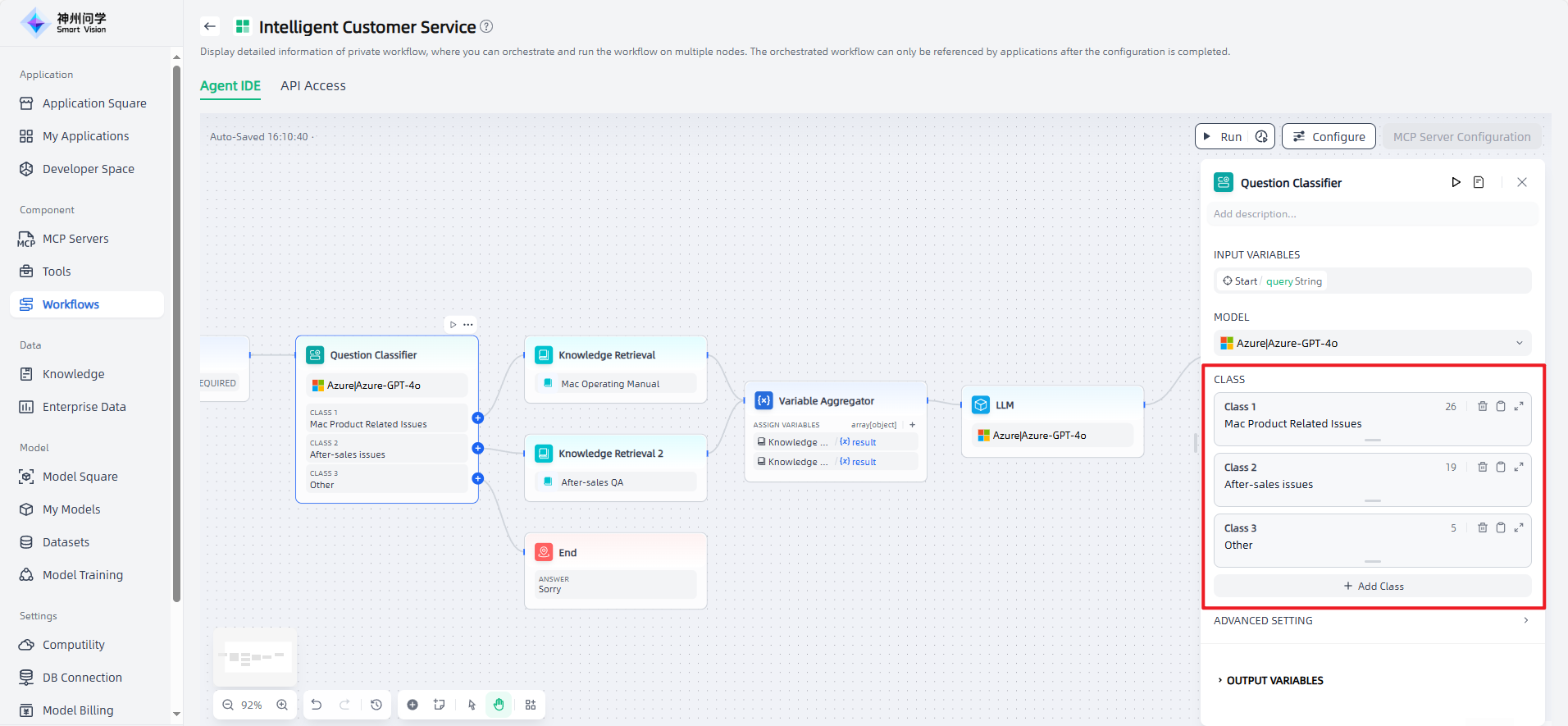1568x726 pixels.
Task: Open Knowledge in the sidebar
Action: point(73,374)
